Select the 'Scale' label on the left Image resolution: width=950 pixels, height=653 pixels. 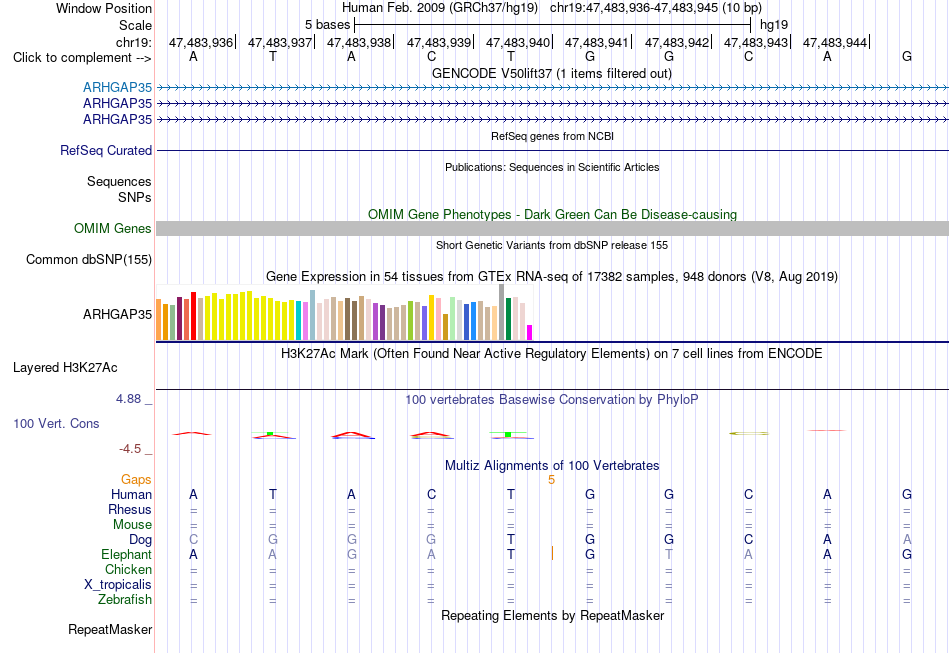click(x=135, y=25)
